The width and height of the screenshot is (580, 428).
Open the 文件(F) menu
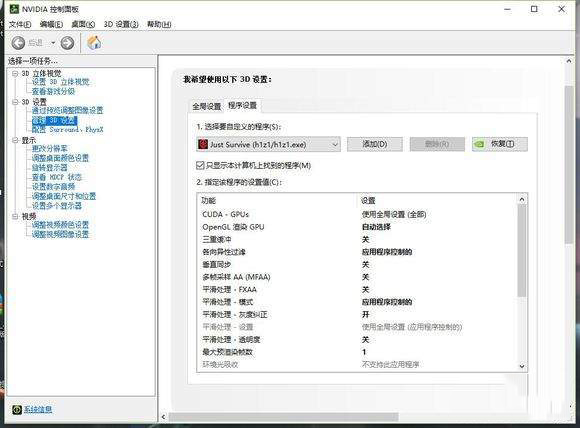(20, 24)
